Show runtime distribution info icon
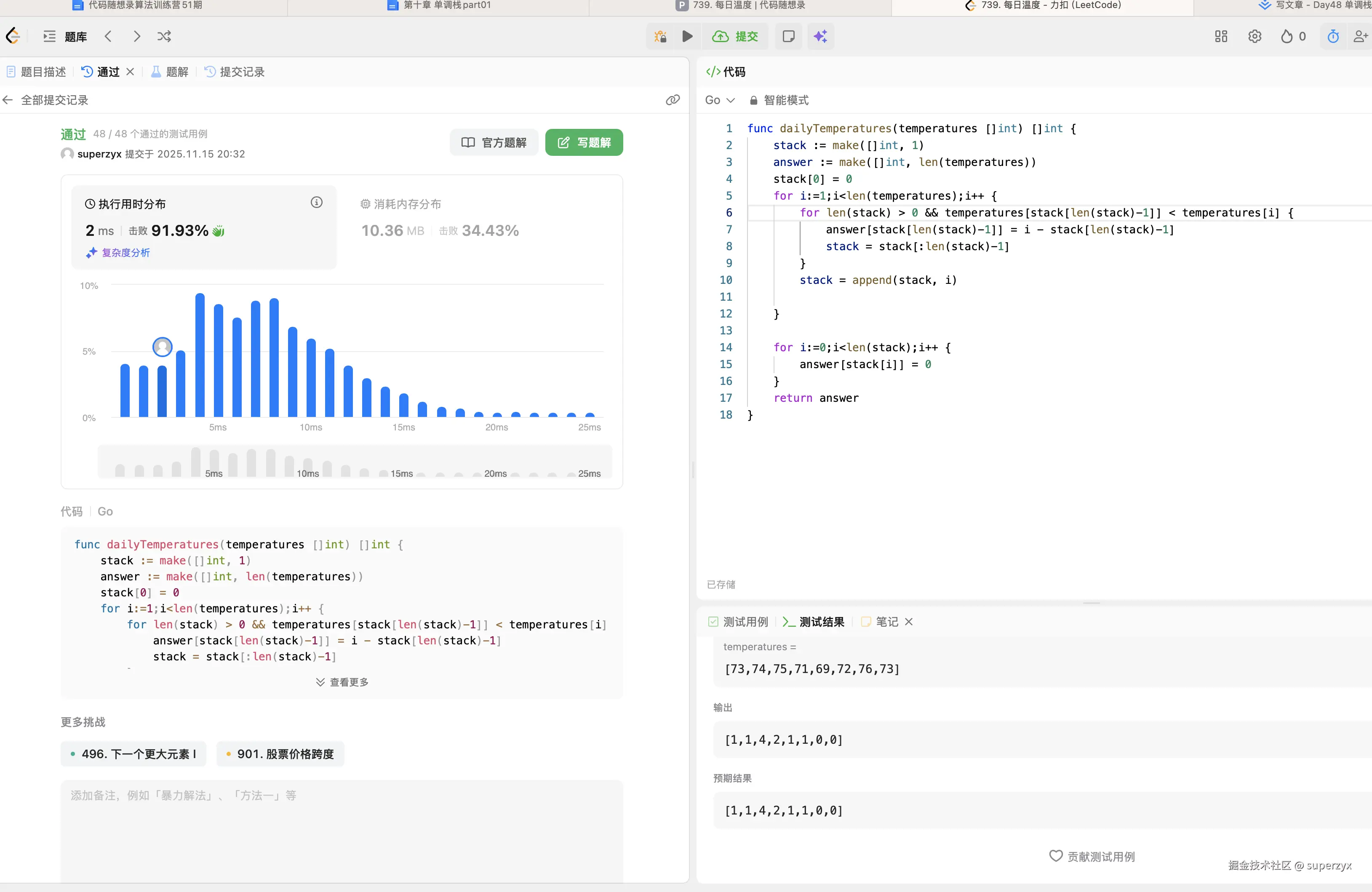This screenshot has height=892, width=1372. pyautogui.click(x=317, y=203)
